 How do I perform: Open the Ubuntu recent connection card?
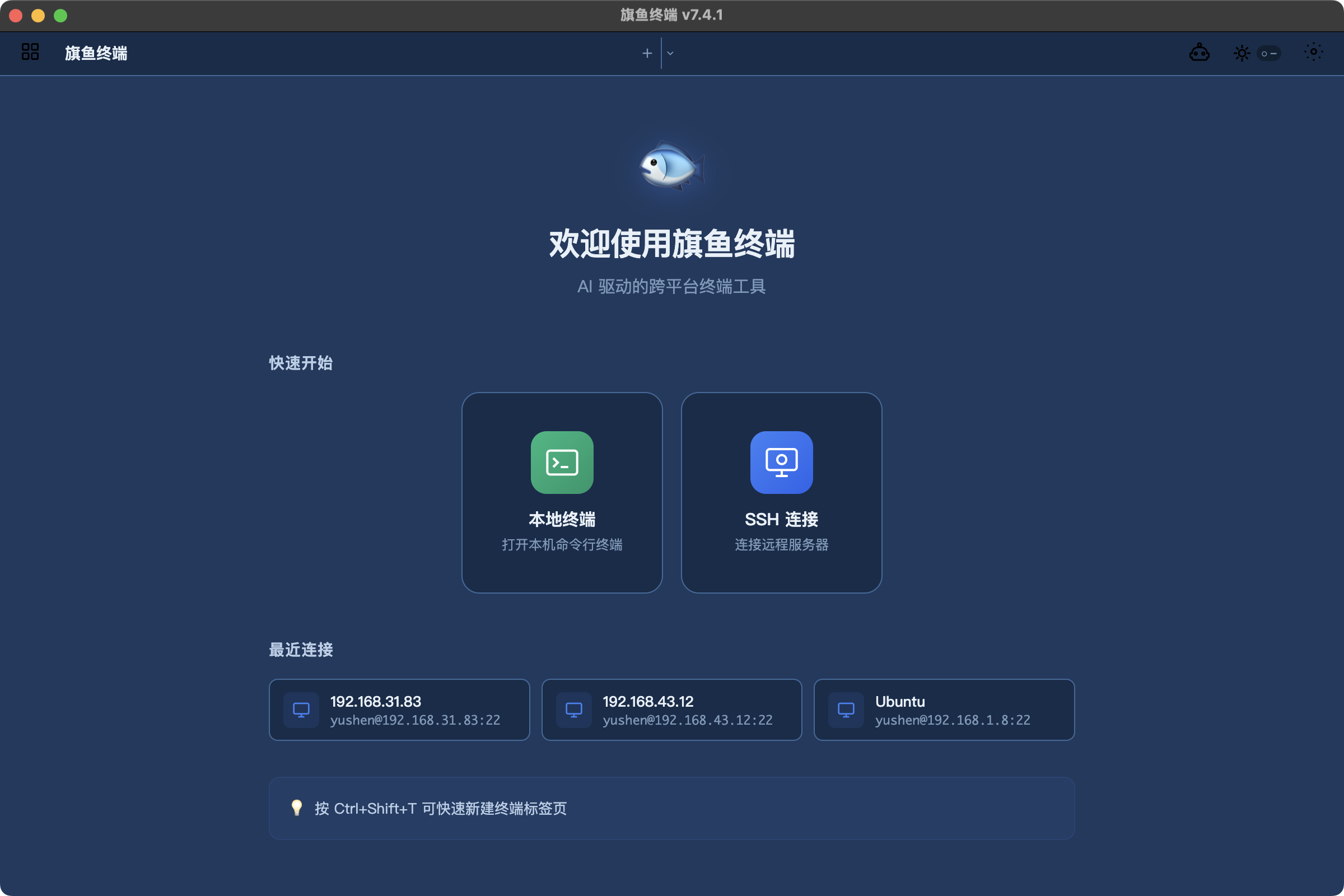point(944,709)
